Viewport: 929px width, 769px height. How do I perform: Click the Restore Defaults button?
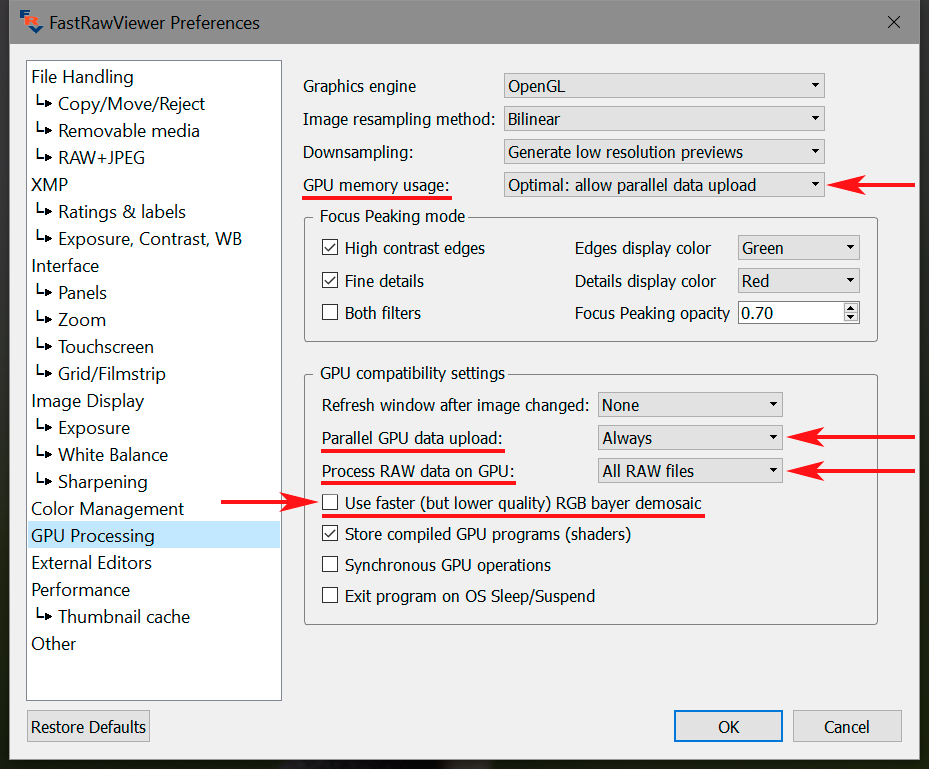point(88,726)
